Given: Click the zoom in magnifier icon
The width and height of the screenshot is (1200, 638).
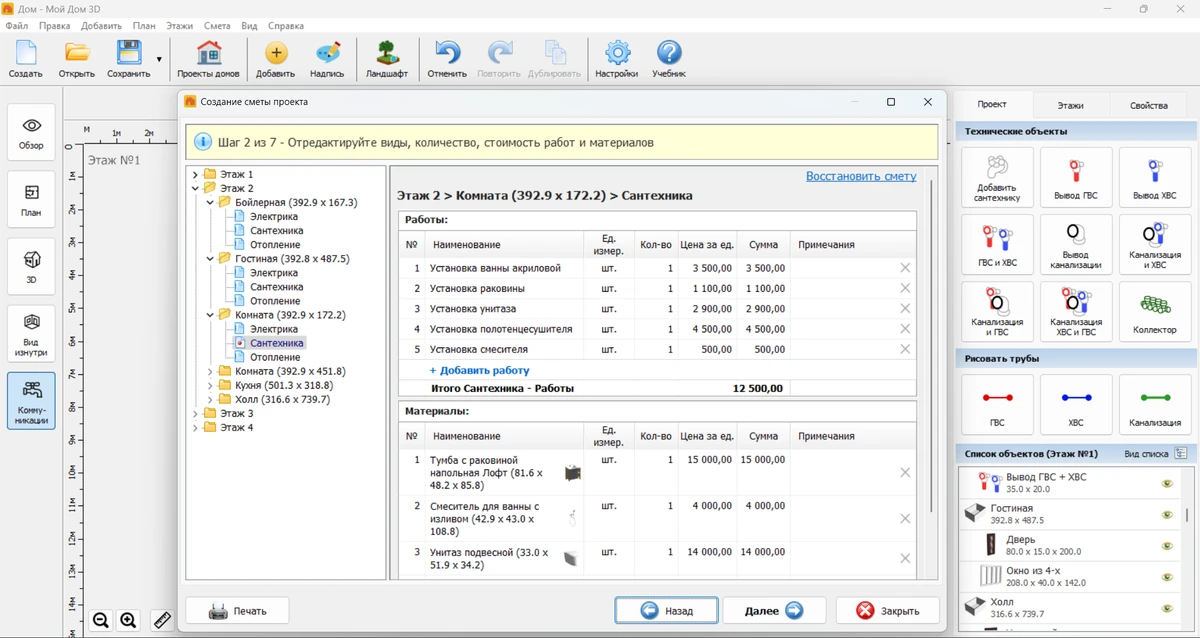Looking at the screenshot, I should pyautogui.click(x=128, y=620).
